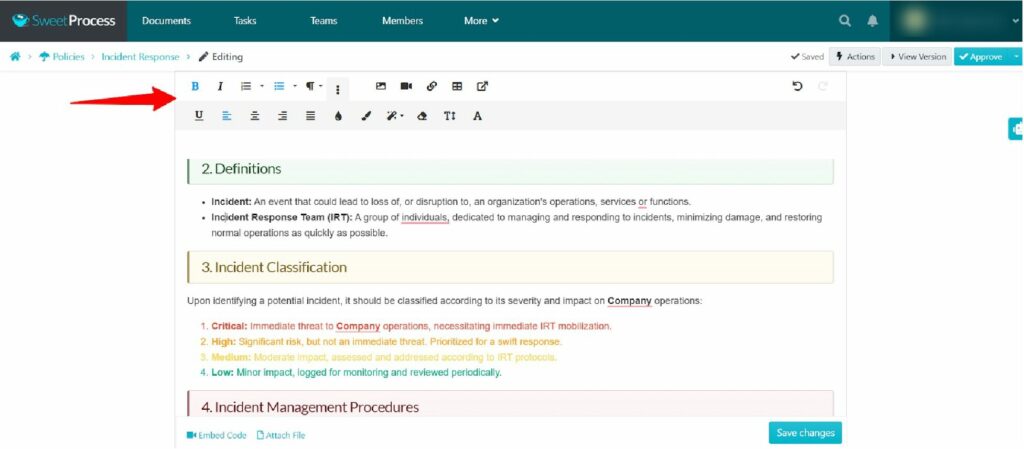Click the Attach File link

281,435
